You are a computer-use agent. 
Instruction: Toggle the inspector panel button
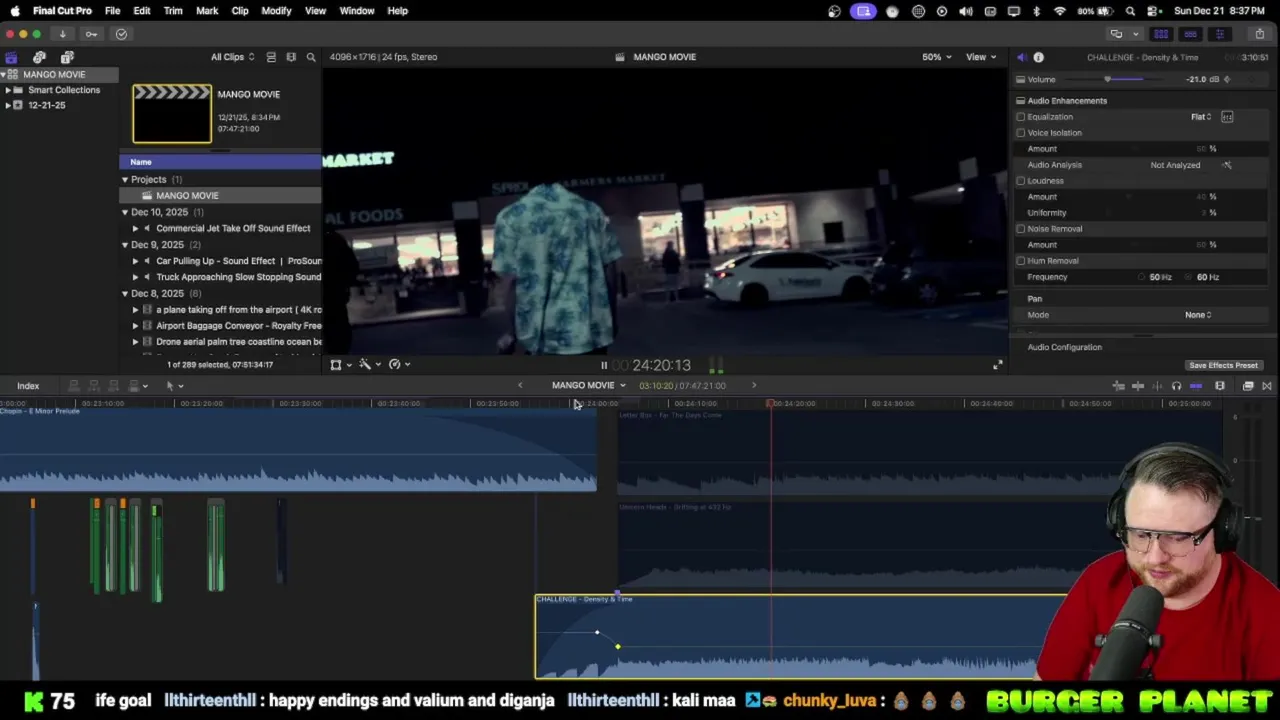[1219, 34]
